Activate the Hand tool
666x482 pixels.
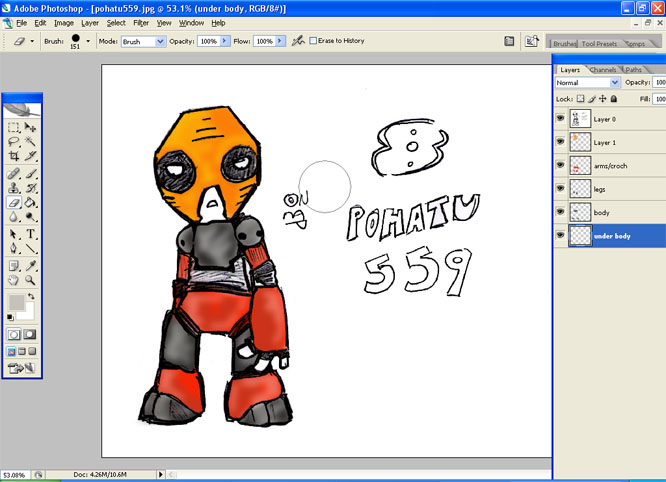(x=14, y=281)
